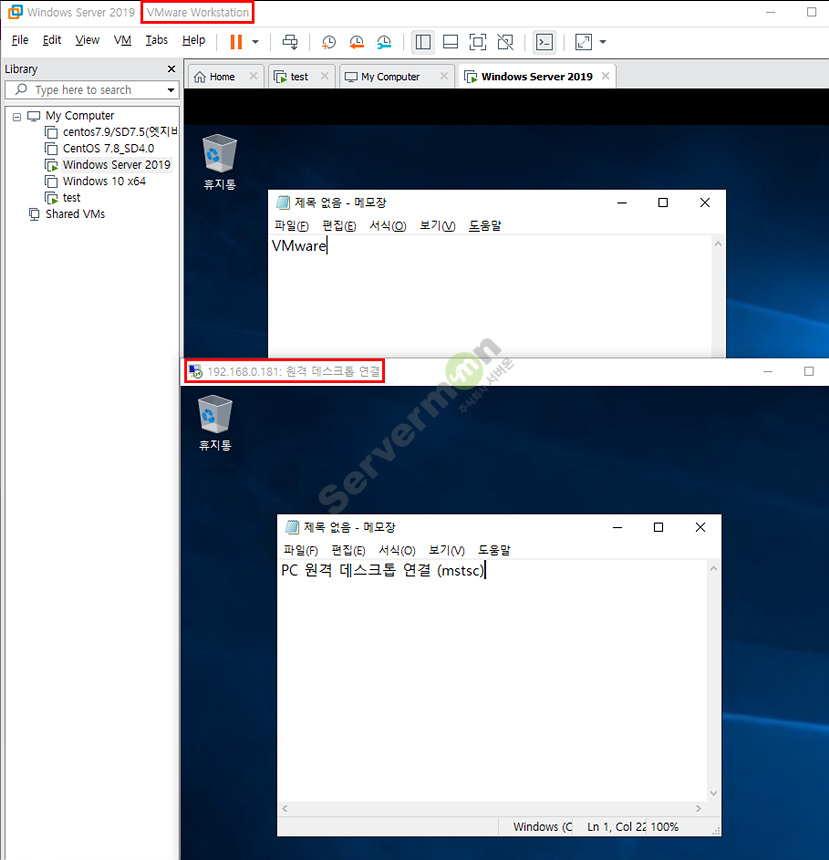Viewport: 829px width, 860px height.
Task: Revert the VM to its last snapshot
Action: 357,42
